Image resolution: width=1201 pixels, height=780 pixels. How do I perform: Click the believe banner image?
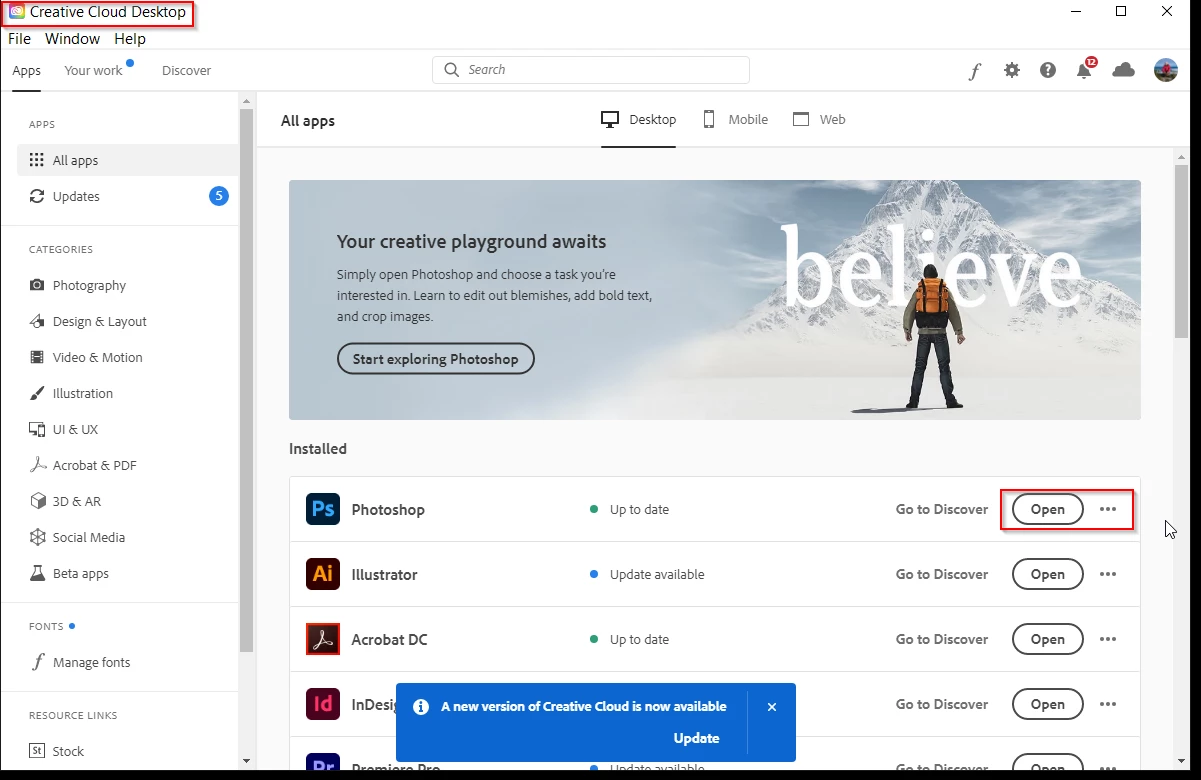click(x=715, y=300)
